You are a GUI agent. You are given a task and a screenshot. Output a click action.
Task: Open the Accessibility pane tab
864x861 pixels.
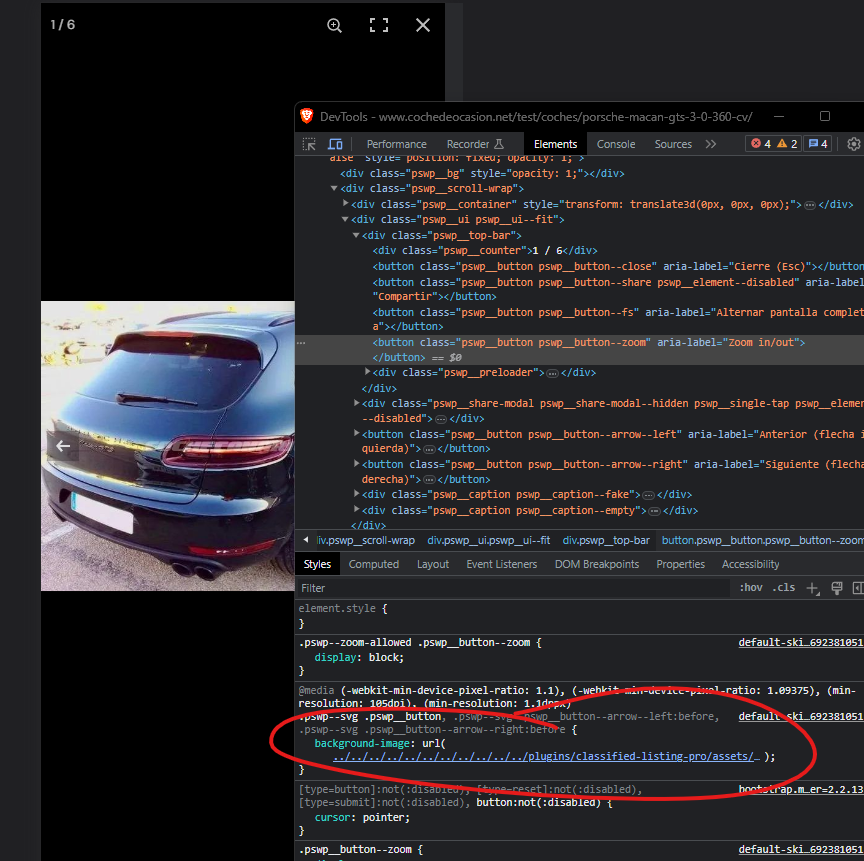point(750,564)
